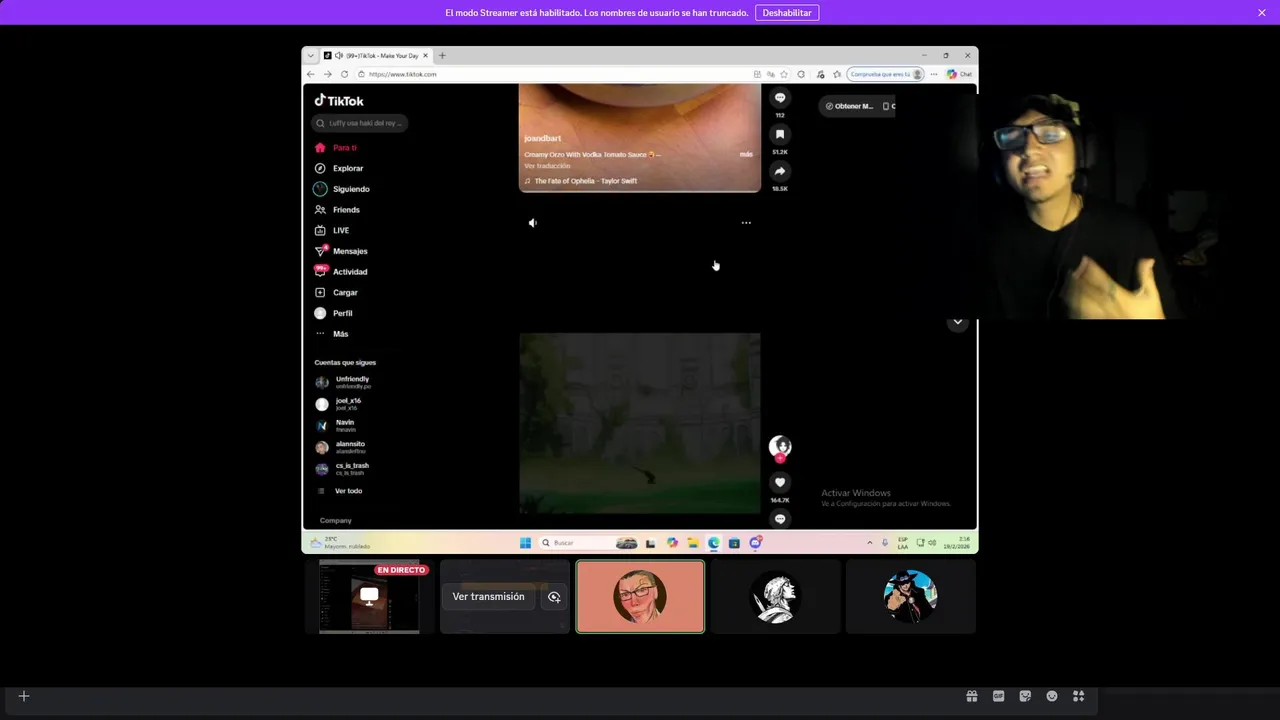This screenshot has width=1280, height=720.
Task: Open Mensajes in the sidebar
Action: pos(341,251)
